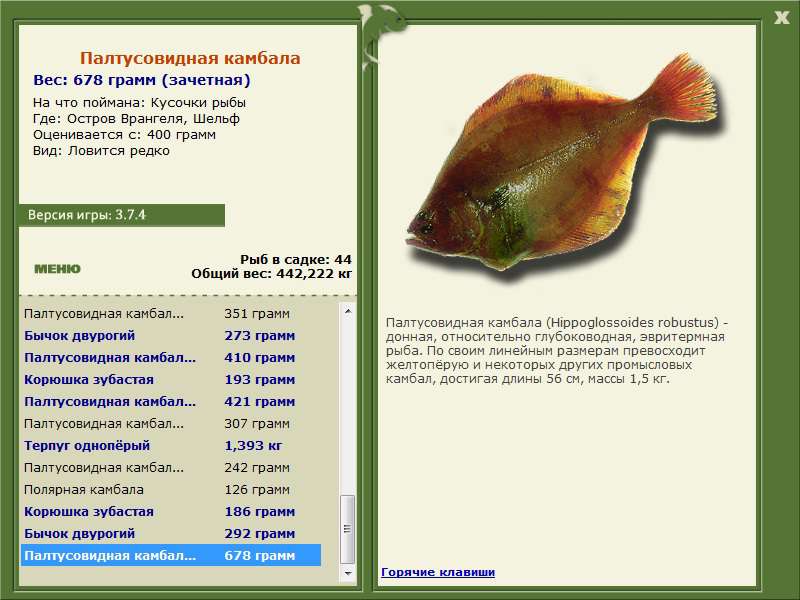This screenshot has width=800, height=600.
Task: Open the Горячие клавиши link
Action: [437, 572]
